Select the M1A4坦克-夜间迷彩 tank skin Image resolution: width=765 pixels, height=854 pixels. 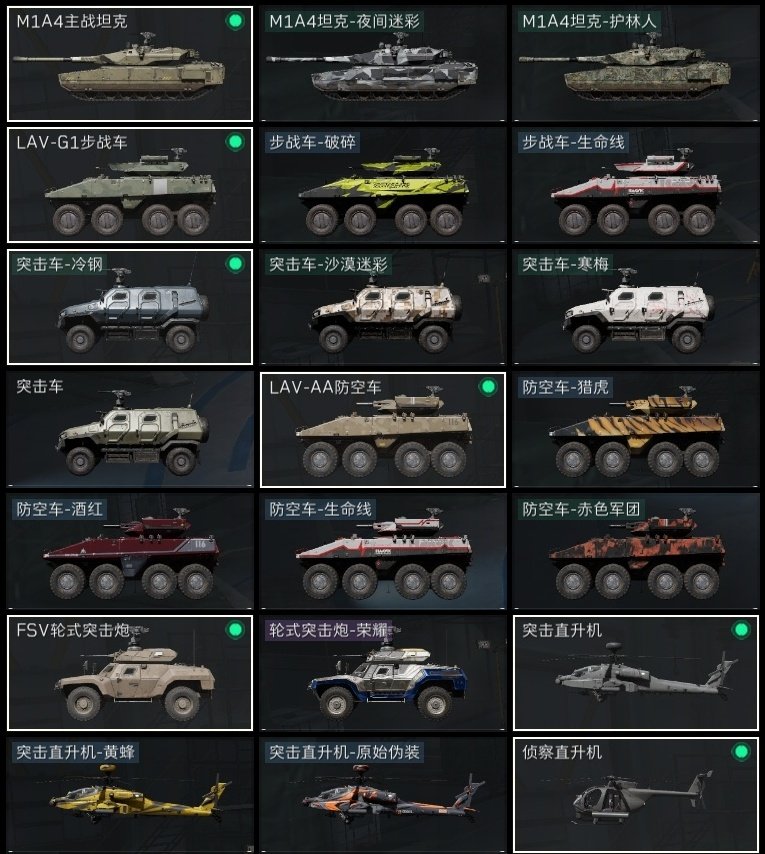(x=383, y=64)
